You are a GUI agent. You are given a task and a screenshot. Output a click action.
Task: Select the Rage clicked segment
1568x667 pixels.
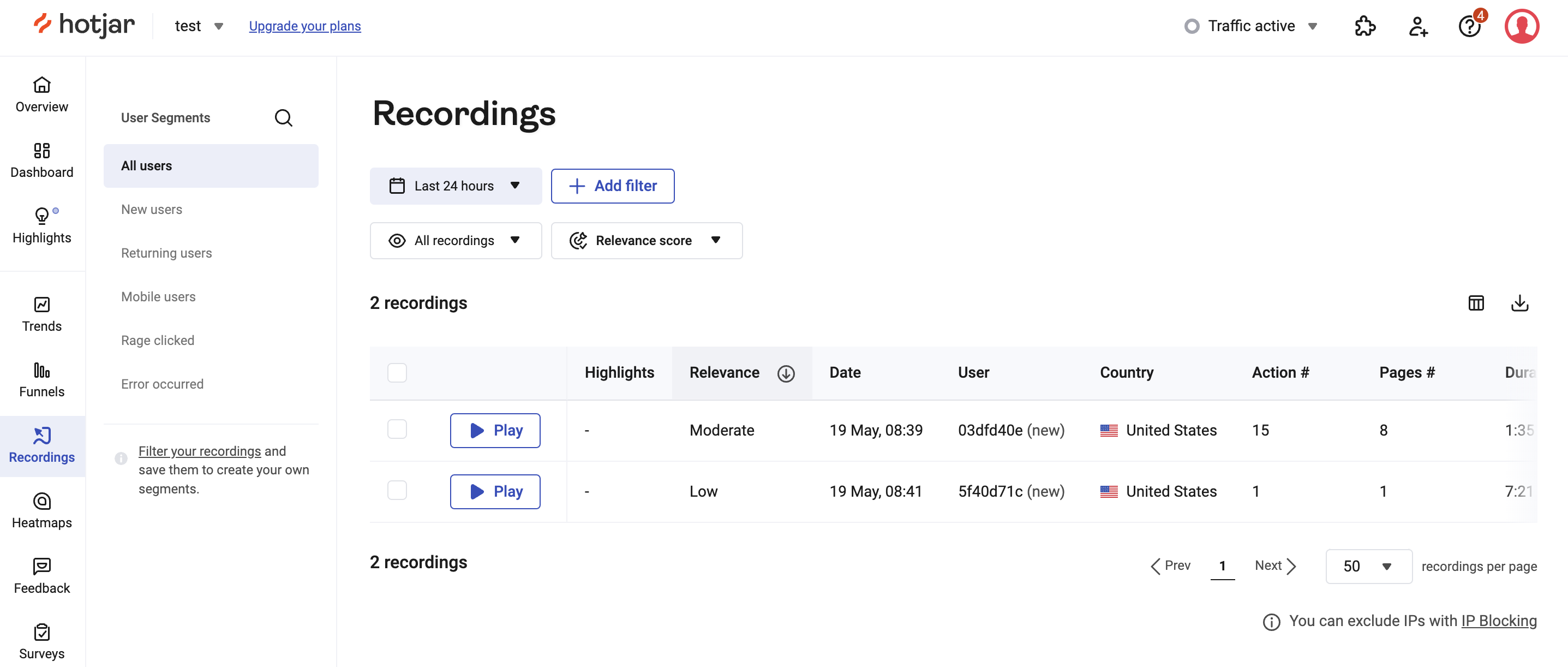click(x=158, y=340)
